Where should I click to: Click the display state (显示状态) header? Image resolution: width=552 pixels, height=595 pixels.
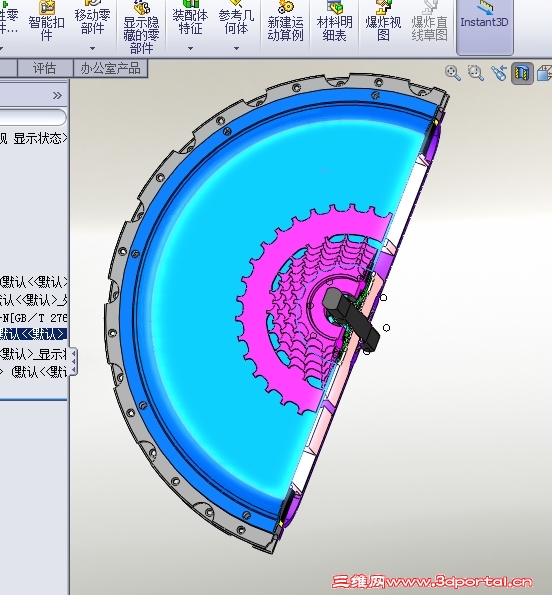click(x=40, y=138)
